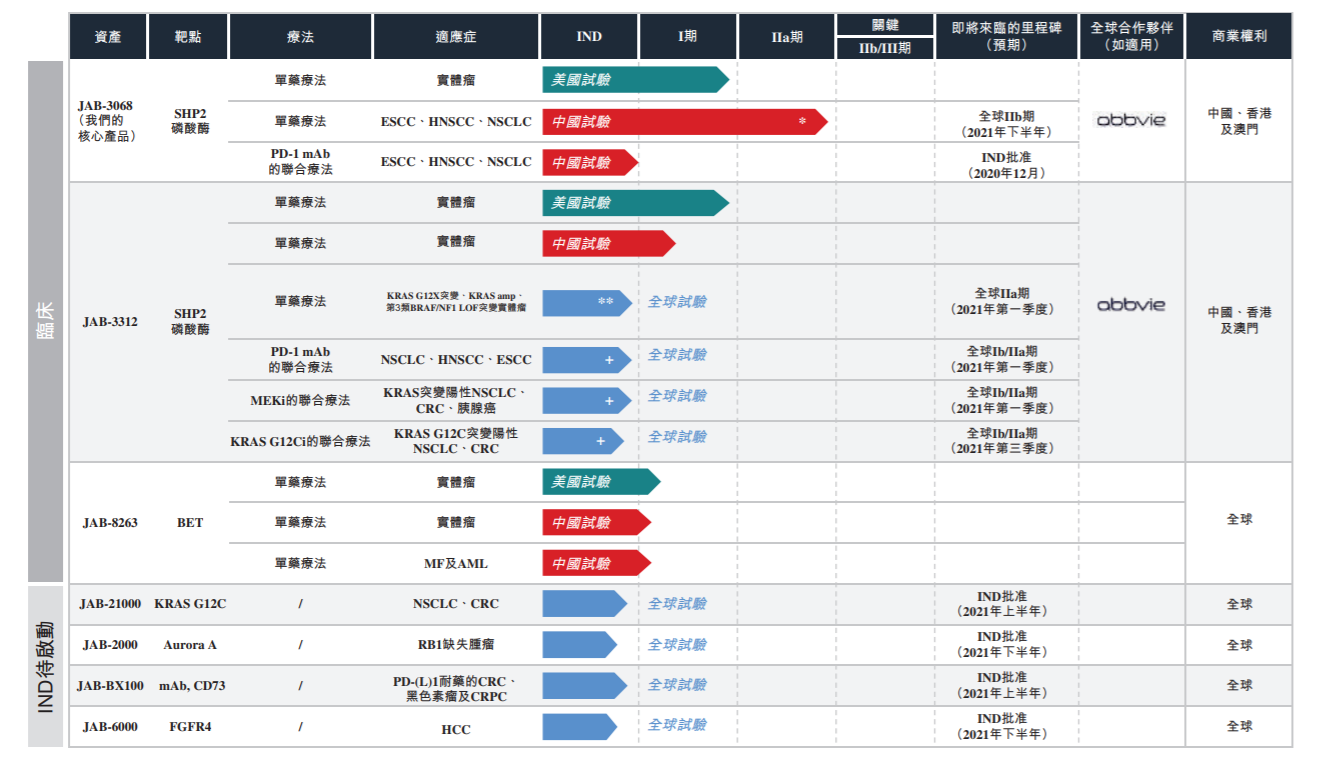1319x772 pixels.
Task: Click the IND批准 (2020年12月) milestone
Action: (x=1007, y=165)
